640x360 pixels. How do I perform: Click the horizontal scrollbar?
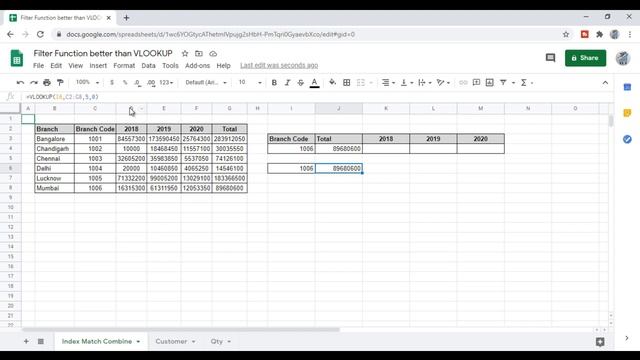[181, 330]
